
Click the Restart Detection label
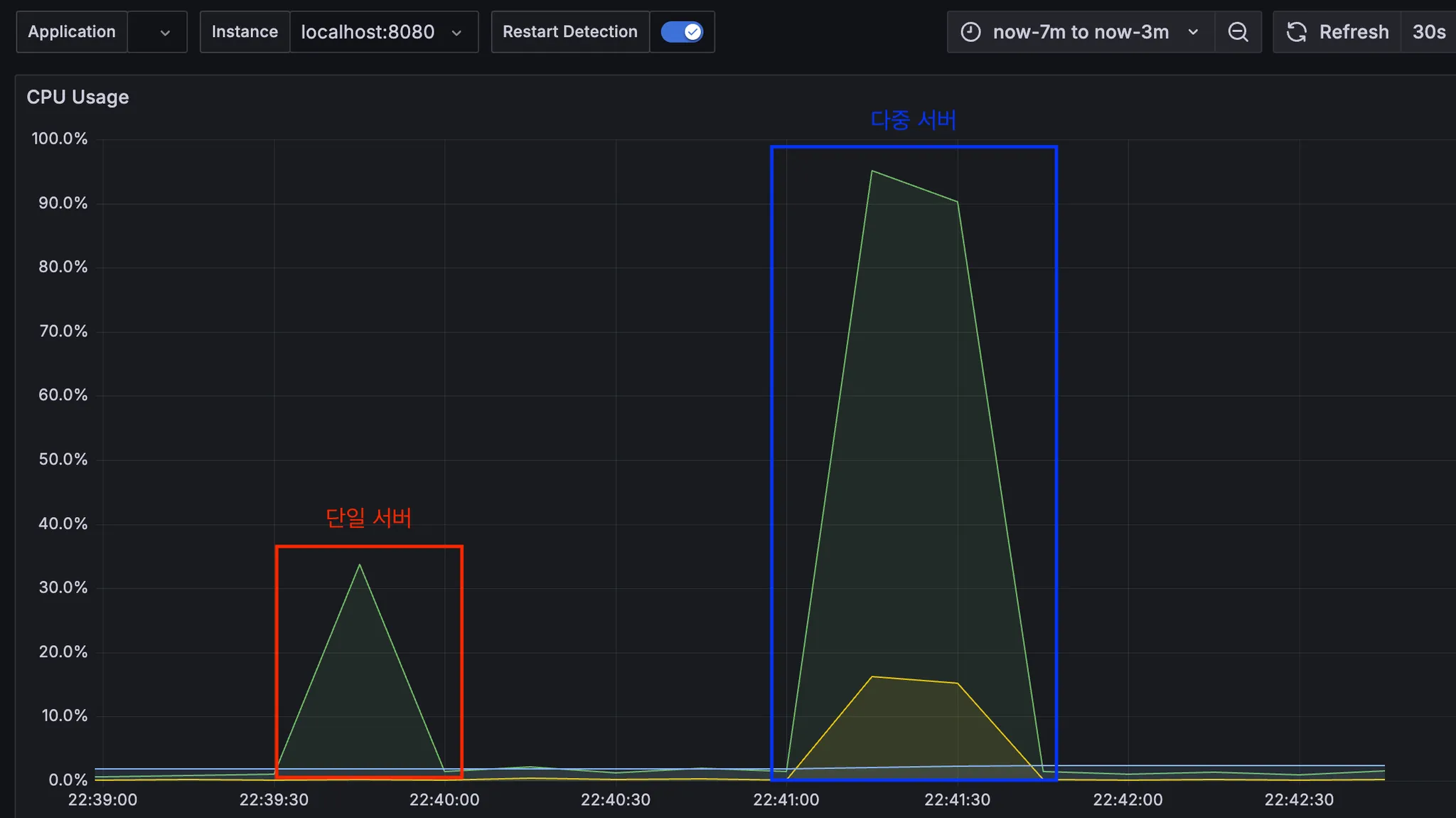[570, 32]
